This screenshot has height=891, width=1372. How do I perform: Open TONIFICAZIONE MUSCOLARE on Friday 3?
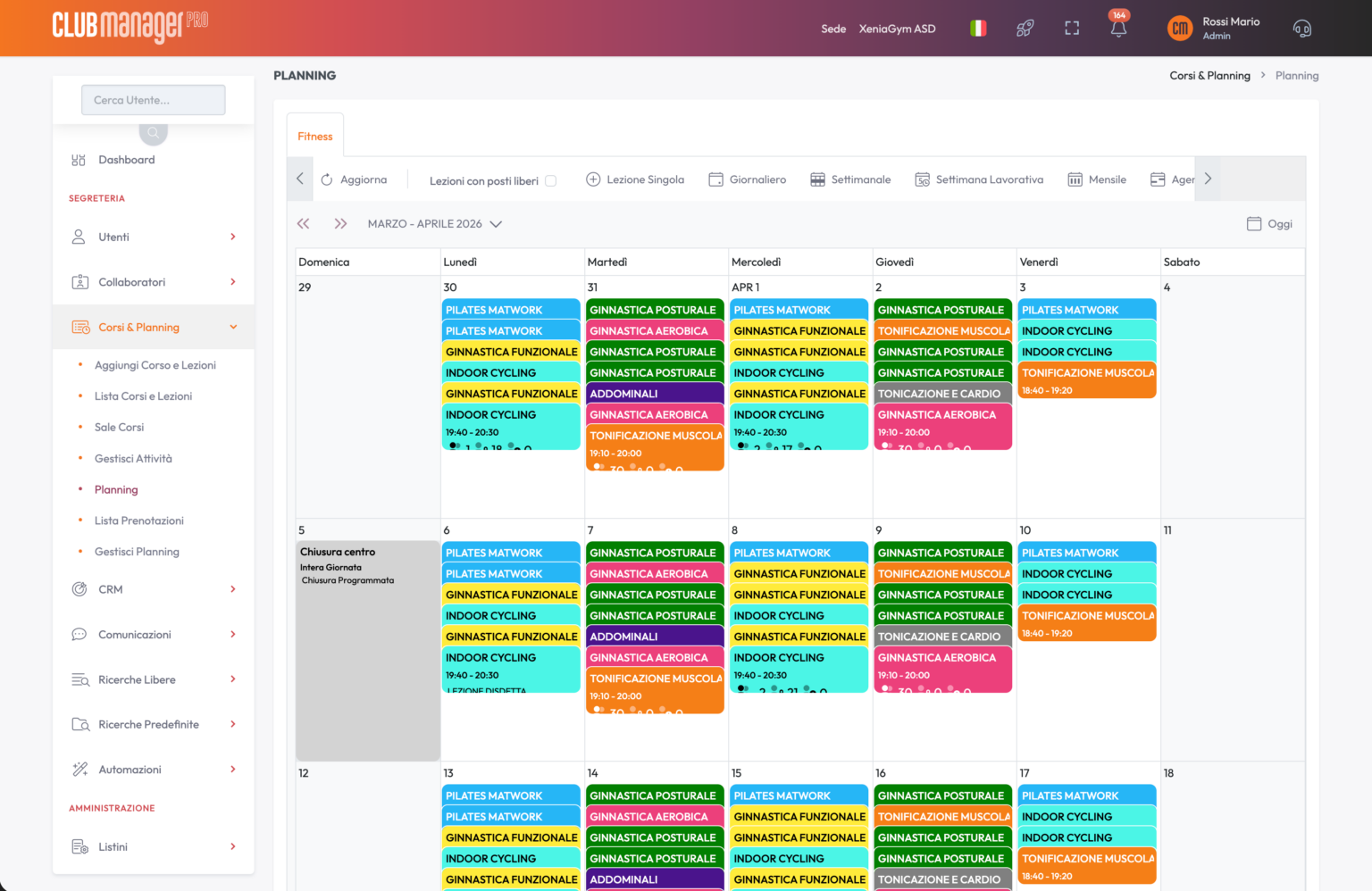[x=1087, y=380]
